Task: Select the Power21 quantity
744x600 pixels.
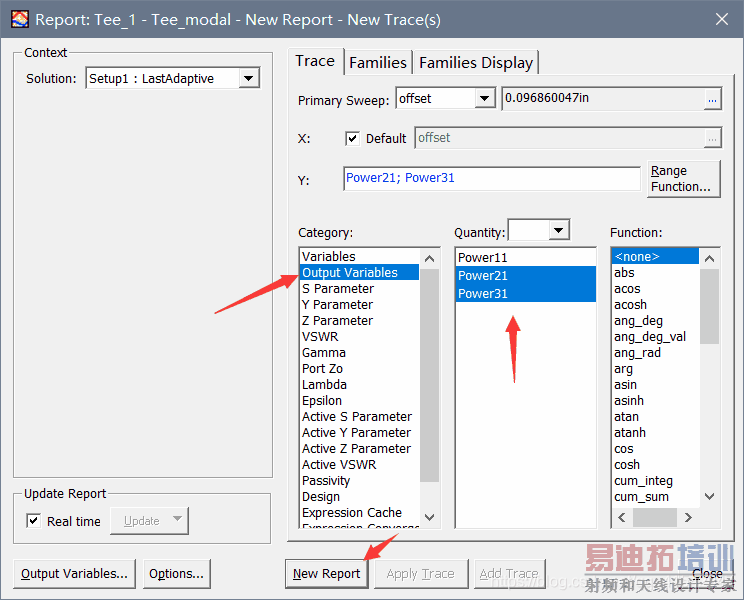Action: click(525, 276)
